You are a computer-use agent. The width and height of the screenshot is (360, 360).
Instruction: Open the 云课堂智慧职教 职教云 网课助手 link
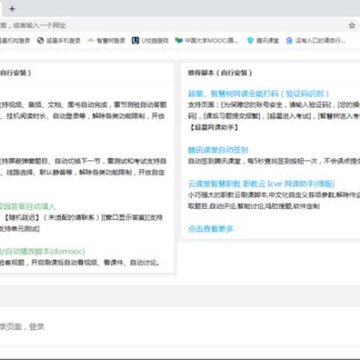pos(261,184)
